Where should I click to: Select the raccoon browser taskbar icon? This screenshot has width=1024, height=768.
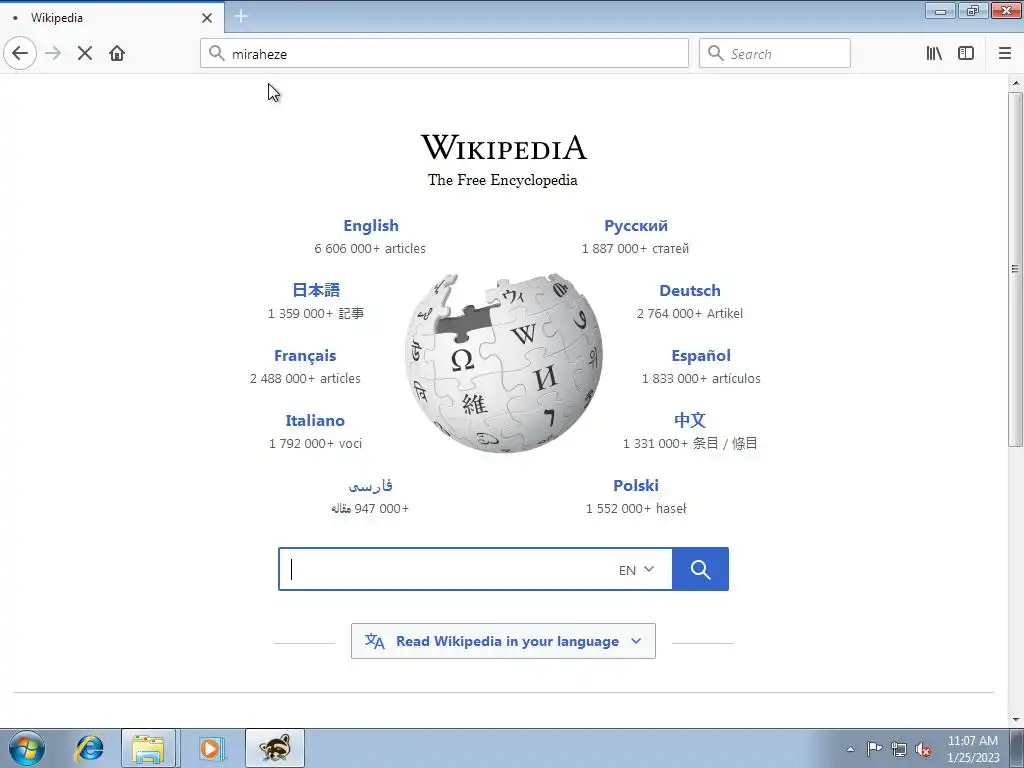click(x=275, y=748)
